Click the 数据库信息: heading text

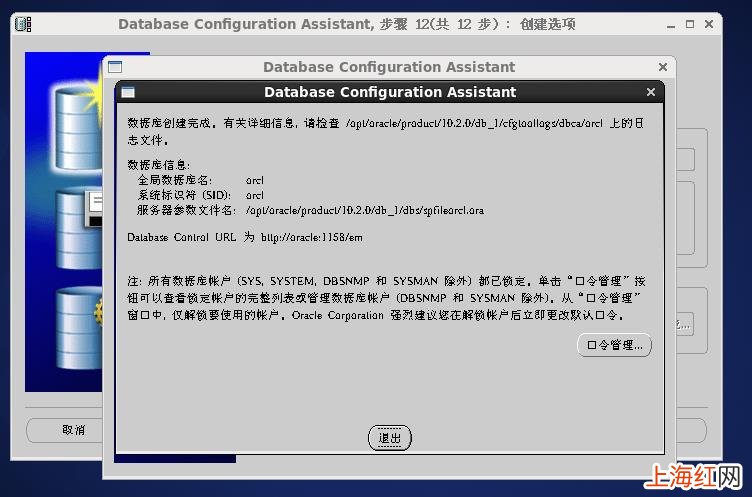(x=159, y=165)
